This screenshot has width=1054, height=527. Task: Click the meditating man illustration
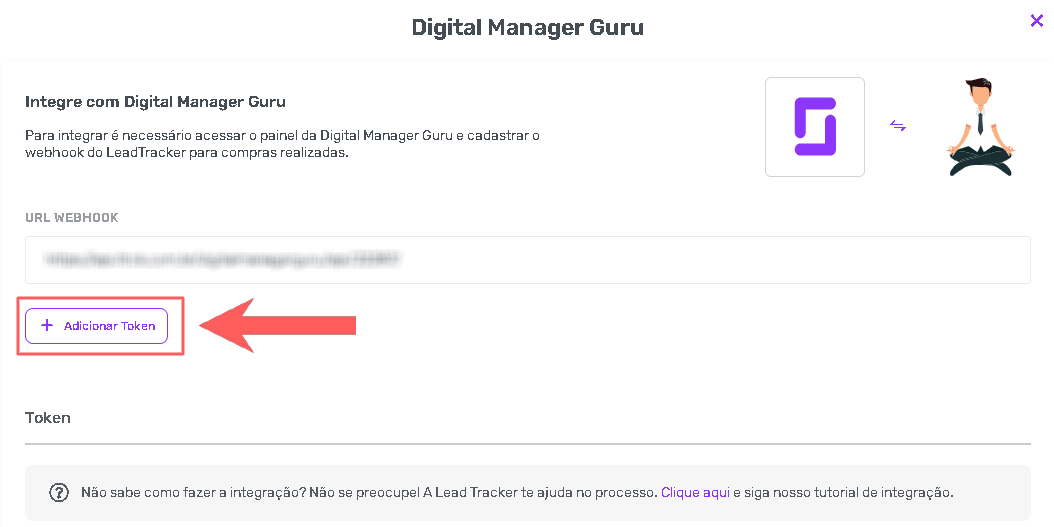coord(980,128)
